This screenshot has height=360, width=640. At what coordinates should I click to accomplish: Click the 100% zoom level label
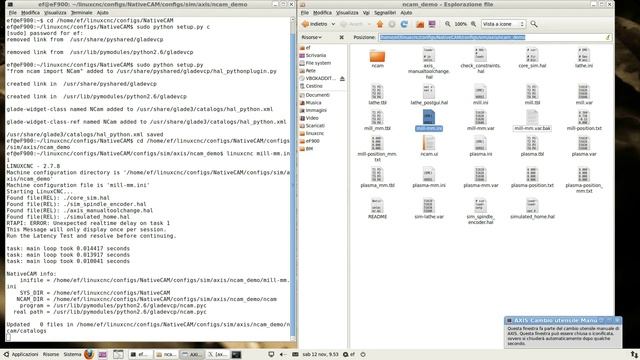point(460,24)
